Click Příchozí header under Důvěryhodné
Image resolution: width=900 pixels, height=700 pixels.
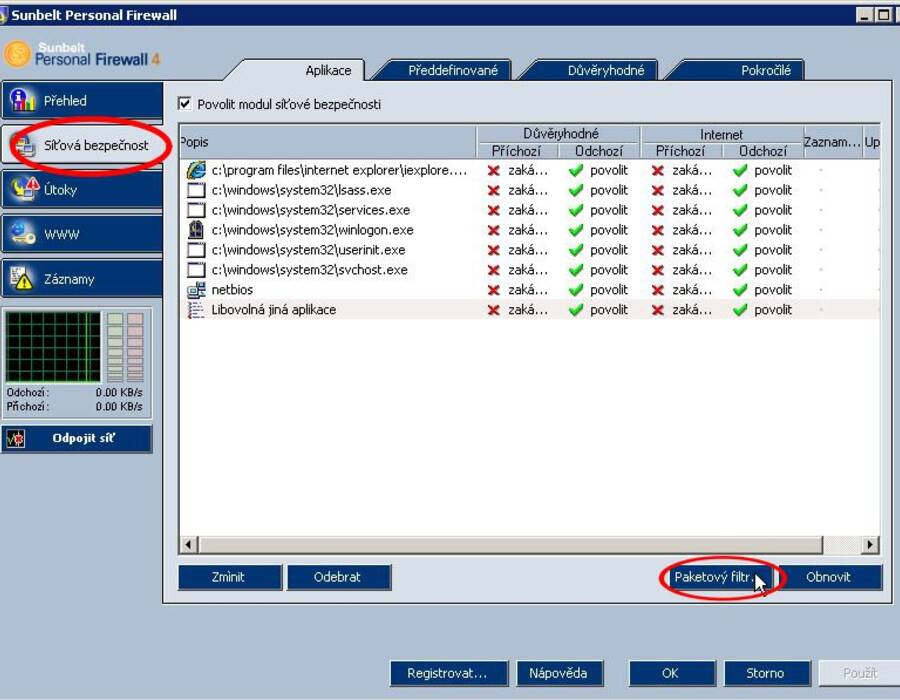click(517, 151)
